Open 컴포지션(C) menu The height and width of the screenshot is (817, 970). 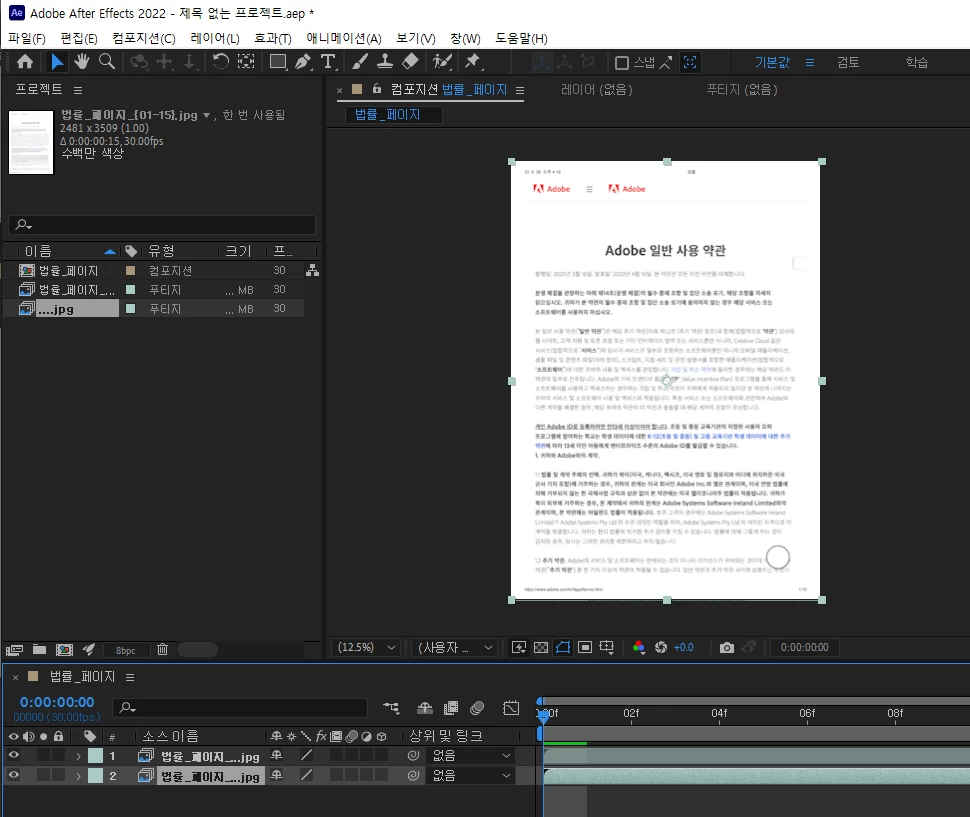pos(144,38)
